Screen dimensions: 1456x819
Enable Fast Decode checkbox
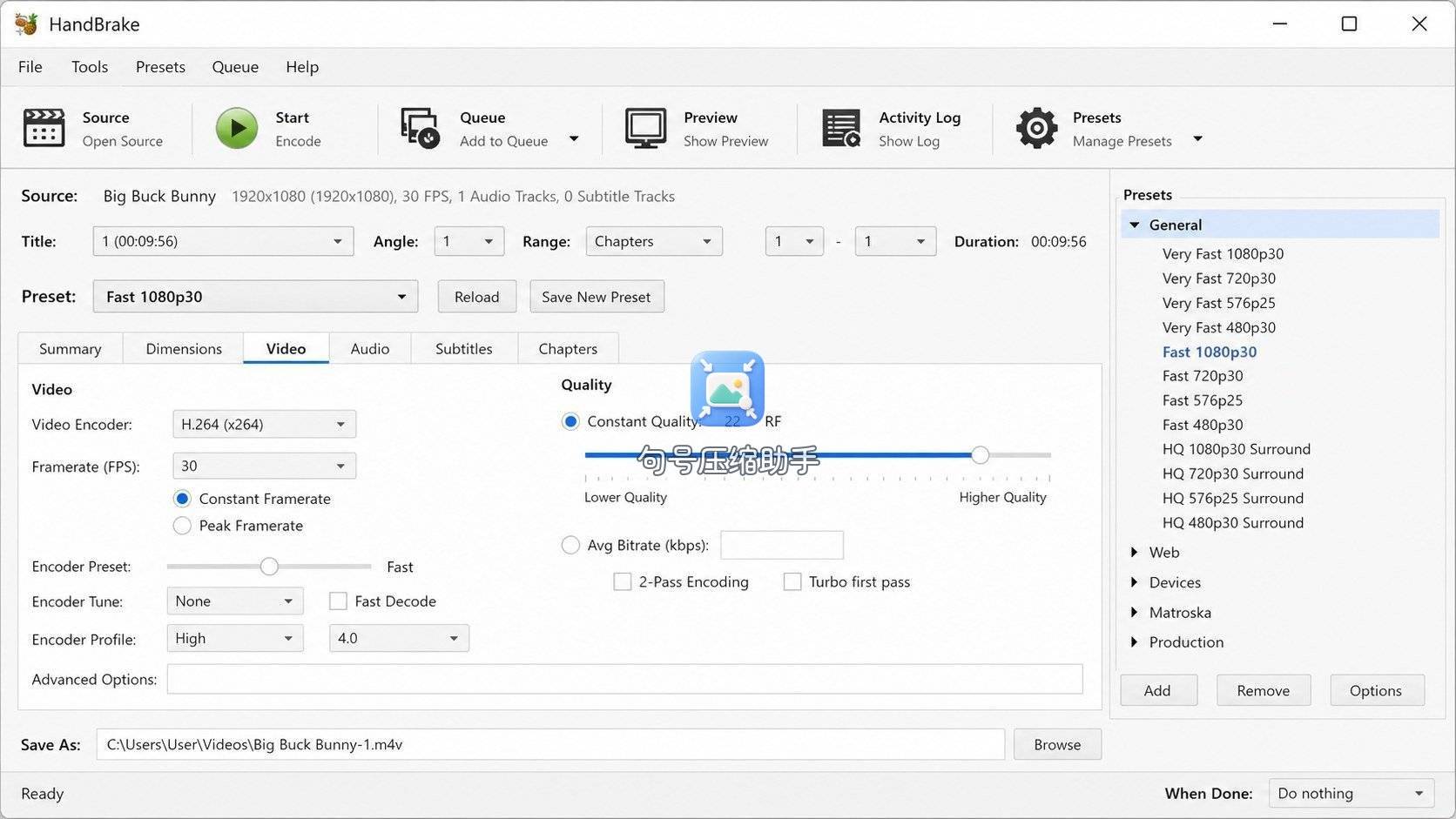338,601
